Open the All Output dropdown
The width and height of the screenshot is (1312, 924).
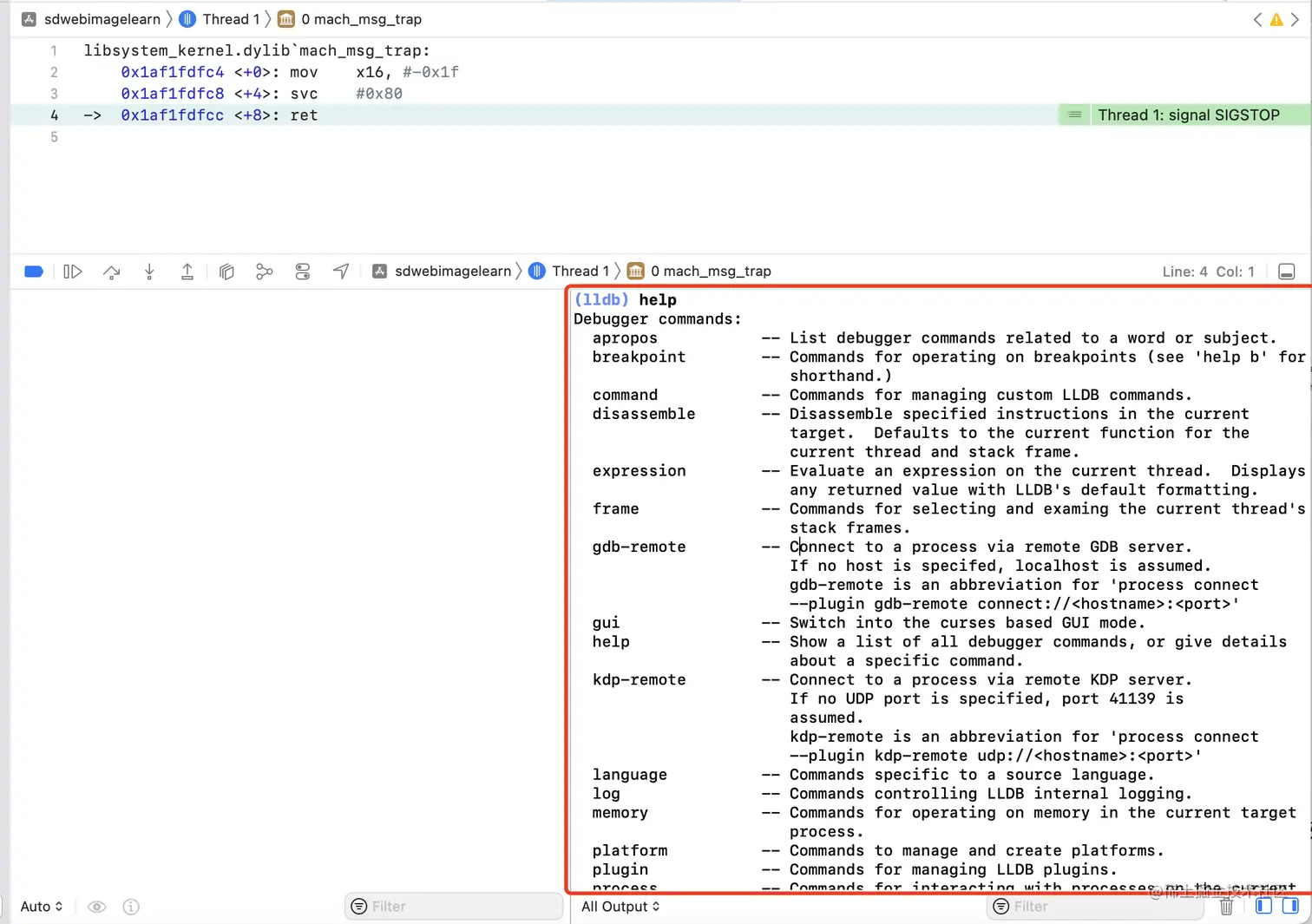click(x=620, y=906)
